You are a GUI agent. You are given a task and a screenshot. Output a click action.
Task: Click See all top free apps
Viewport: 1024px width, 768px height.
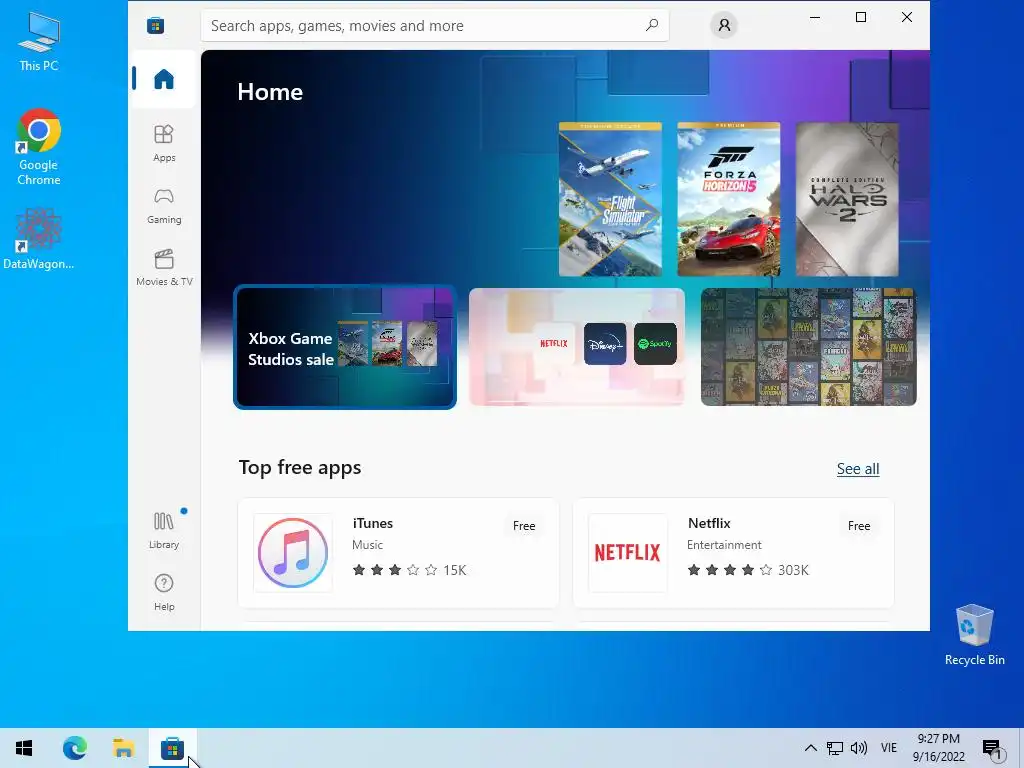point(857,469)
